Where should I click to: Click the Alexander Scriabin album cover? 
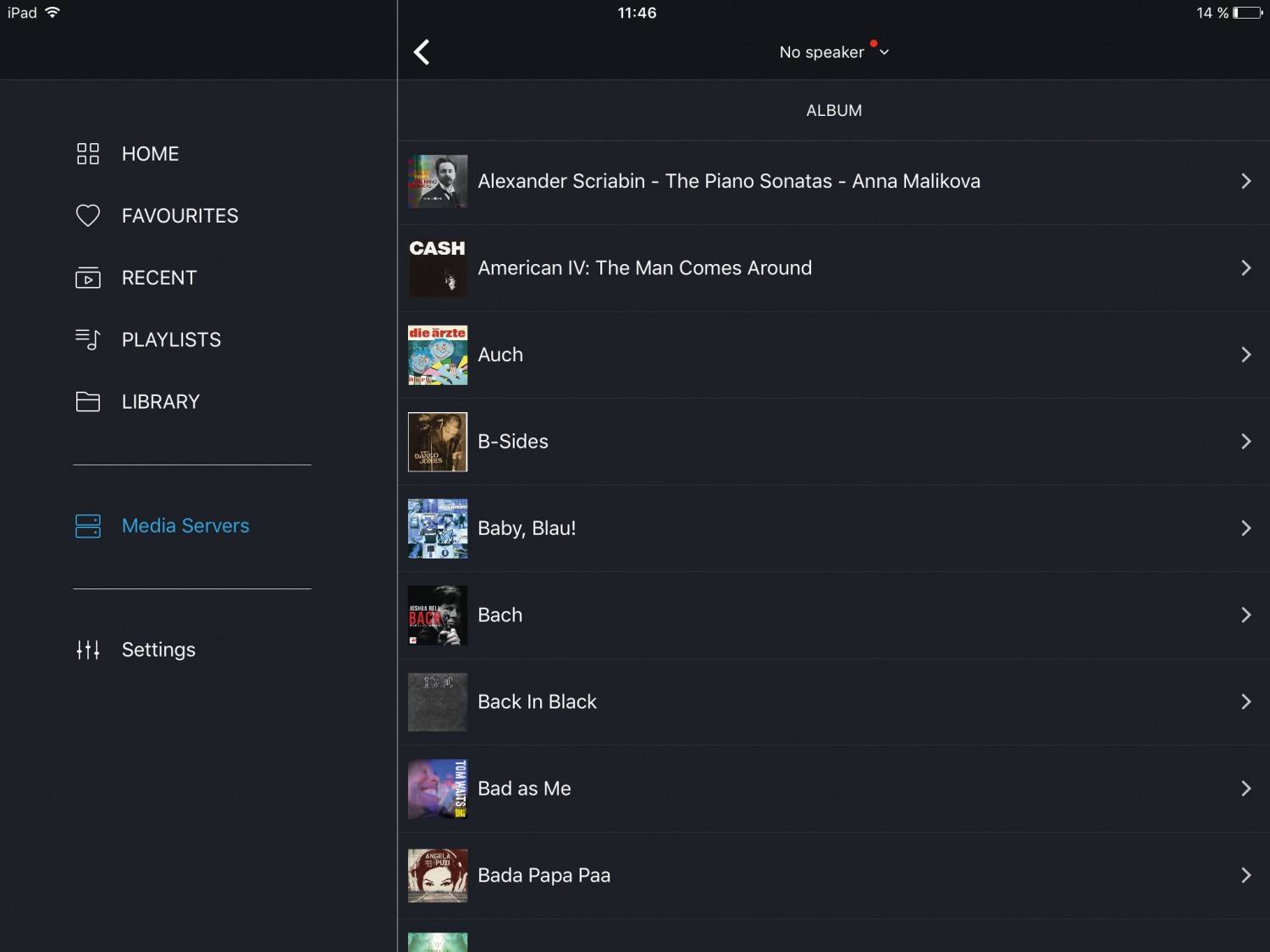[x=438, y=181]
